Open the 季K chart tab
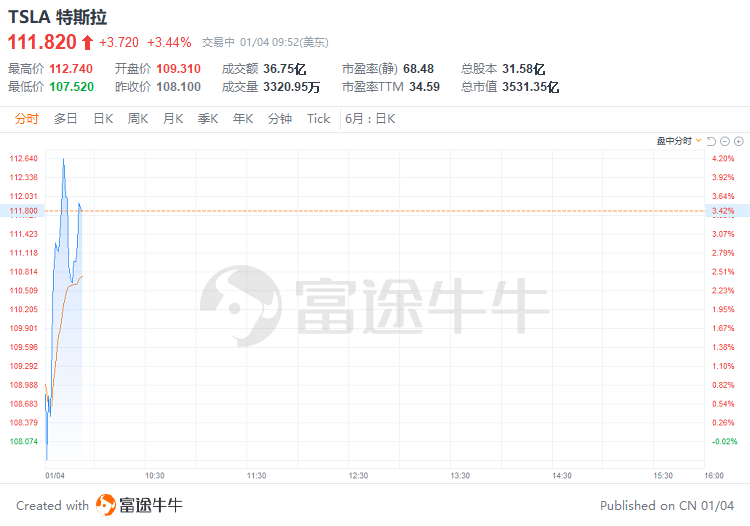 tap(208, 119)
